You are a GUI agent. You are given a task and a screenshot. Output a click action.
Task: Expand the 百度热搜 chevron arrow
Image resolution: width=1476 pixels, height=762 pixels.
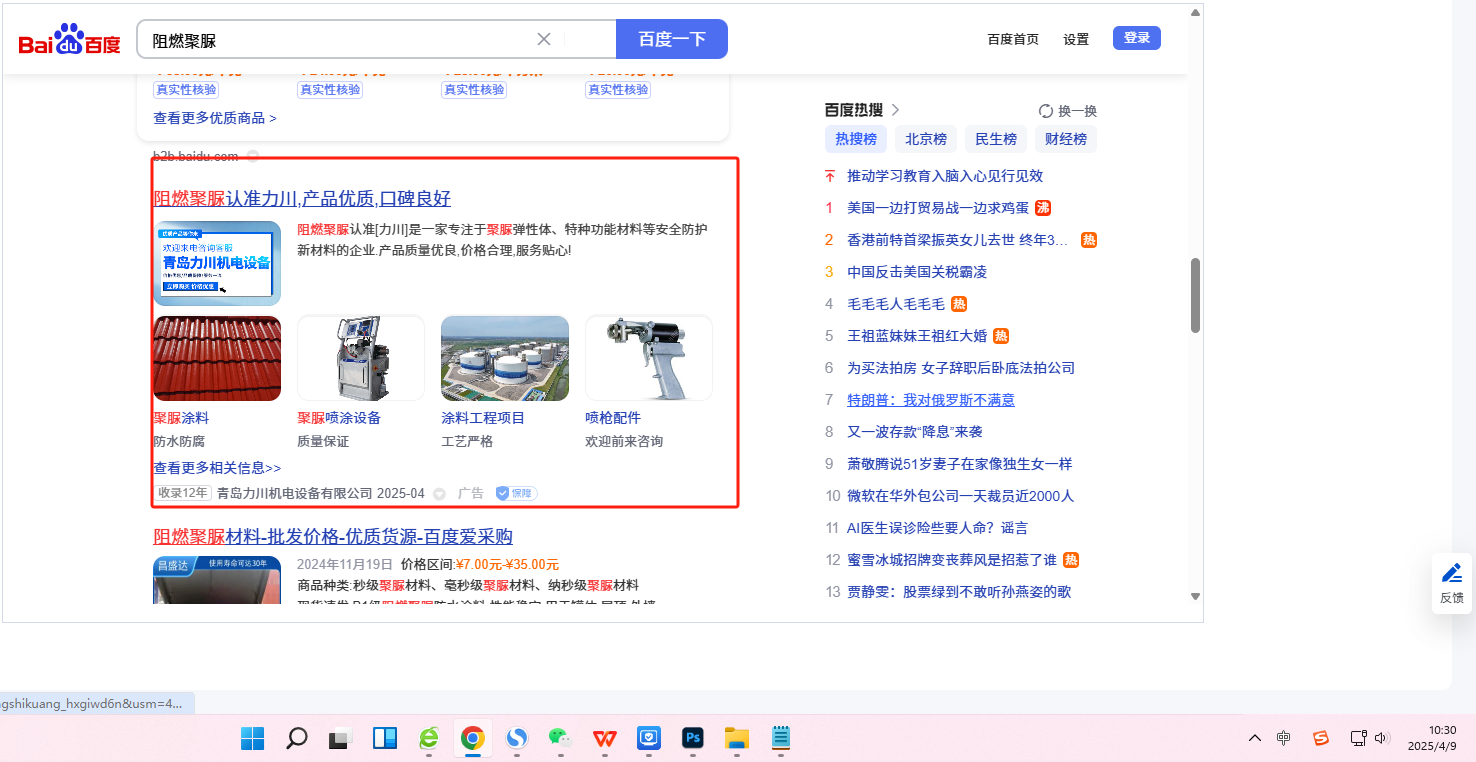click(895, 110)
